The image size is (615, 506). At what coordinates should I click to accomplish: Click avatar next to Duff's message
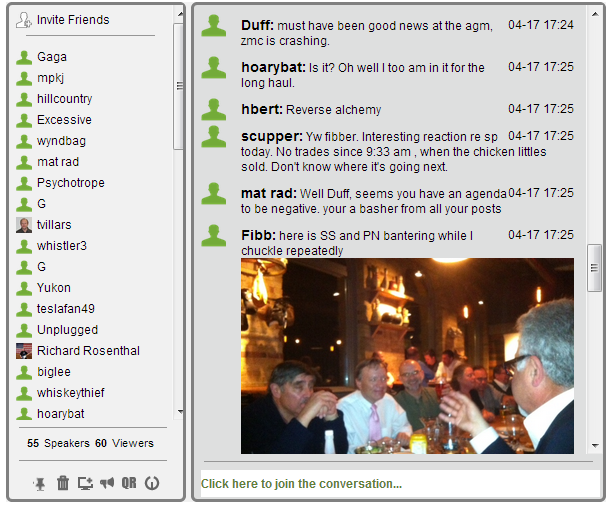coord(214,25)
